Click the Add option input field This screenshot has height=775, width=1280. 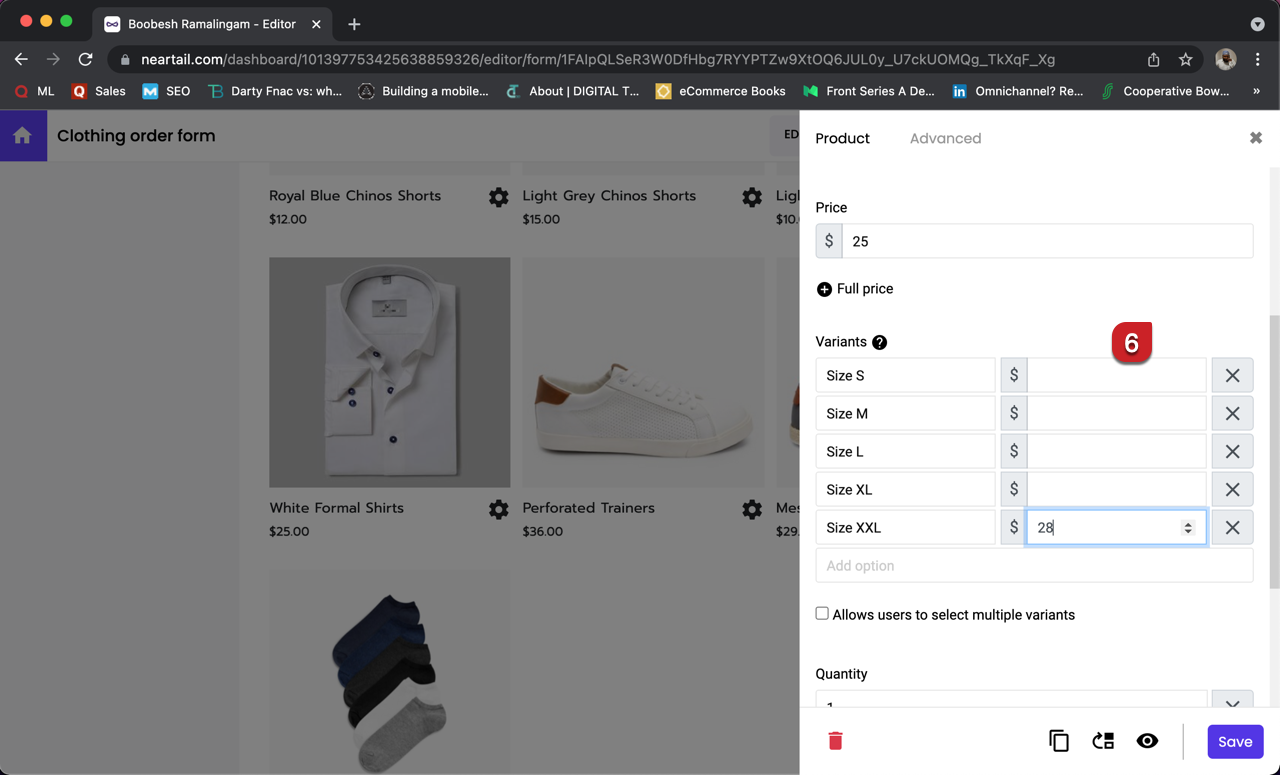[x=1034, y=566]
